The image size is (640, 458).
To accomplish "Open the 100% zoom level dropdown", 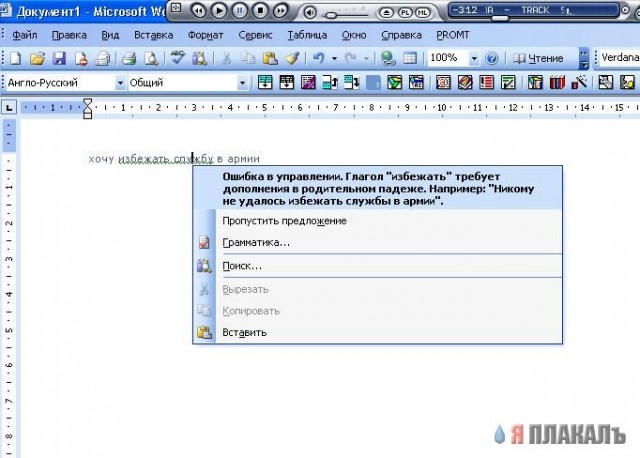I will 474,58.
